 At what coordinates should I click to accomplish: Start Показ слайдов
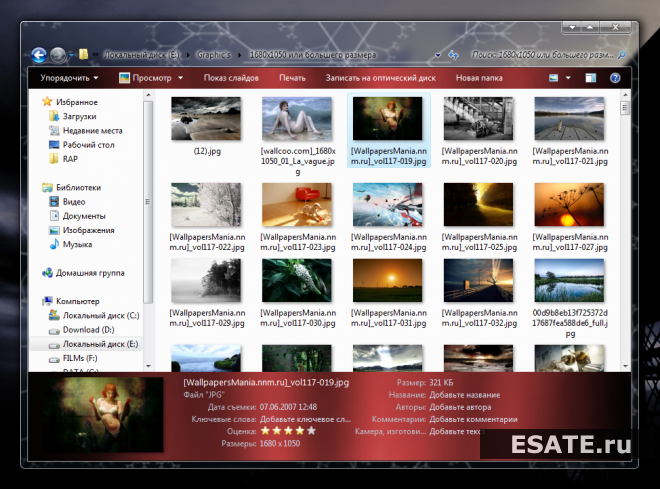point(231,78)
